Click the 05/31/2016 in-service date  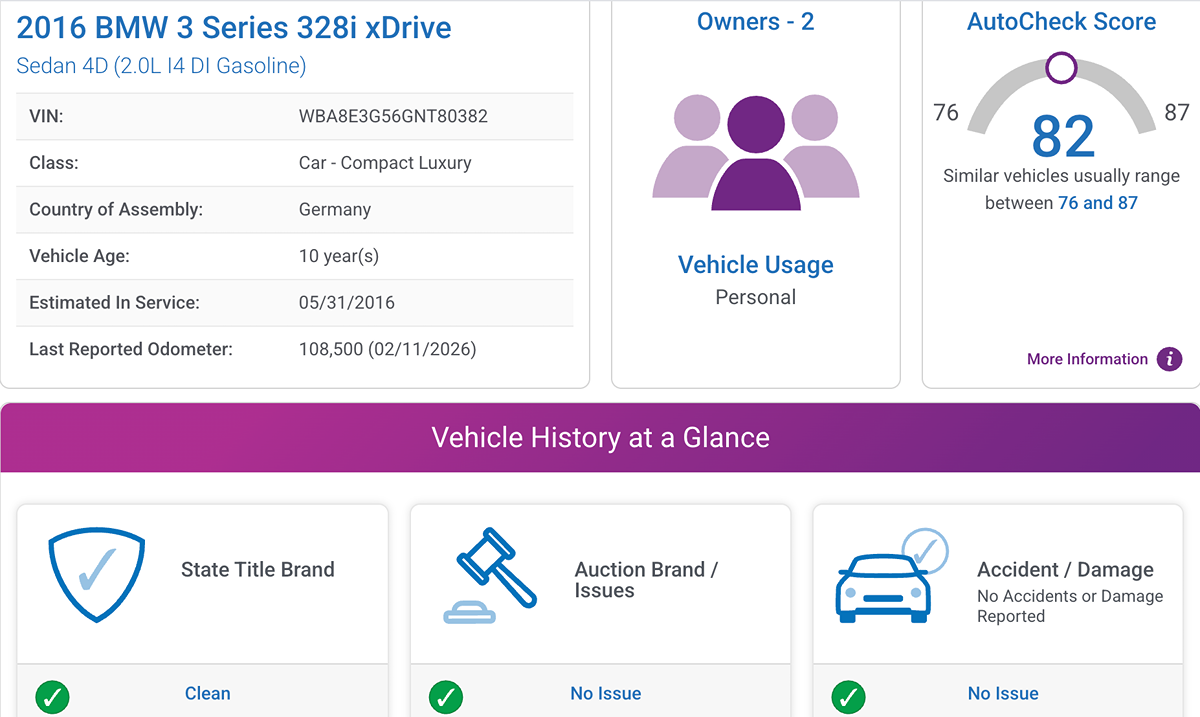347,303
